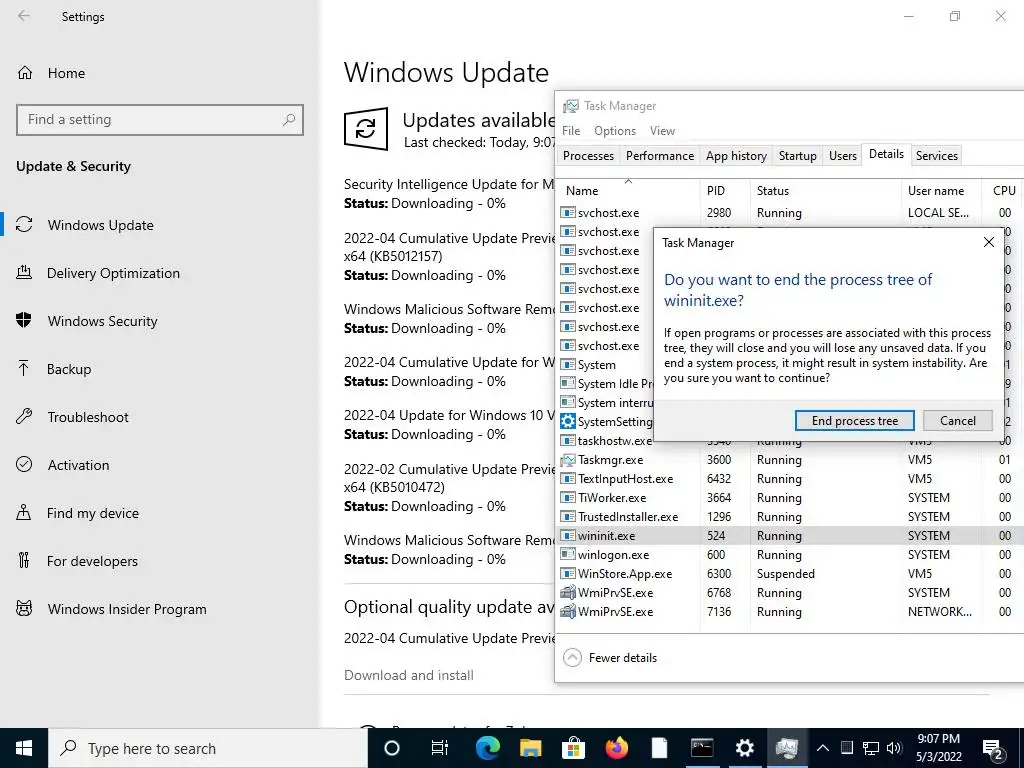This screenshot has width=1024, height=768.
Task: Open the volume control in system tray
Action: (x=894, y=748)
